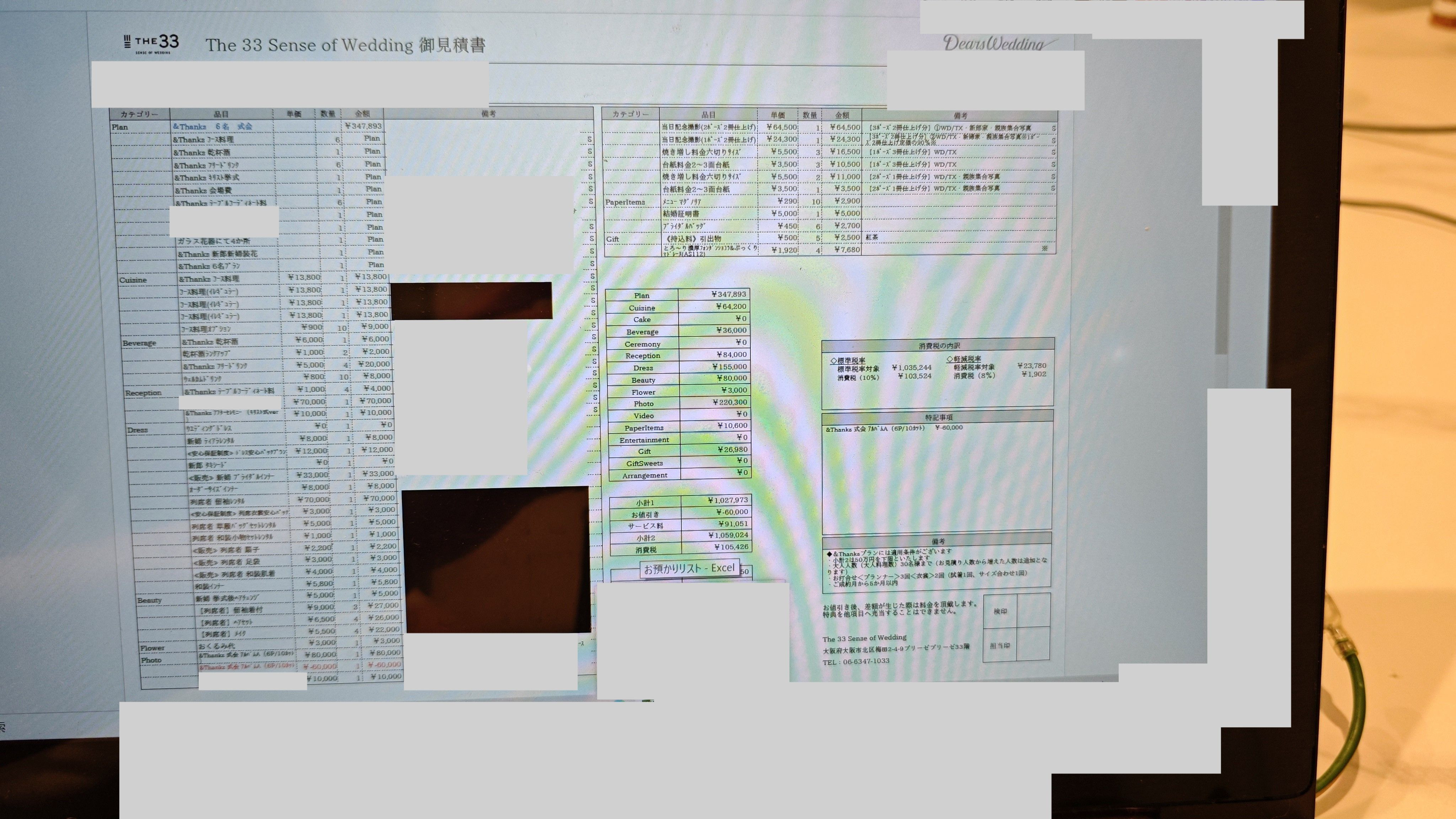1456x819 pixels.
Task: Click the 消費税(8%) value ¥1,902
Action: [1034, 374]
